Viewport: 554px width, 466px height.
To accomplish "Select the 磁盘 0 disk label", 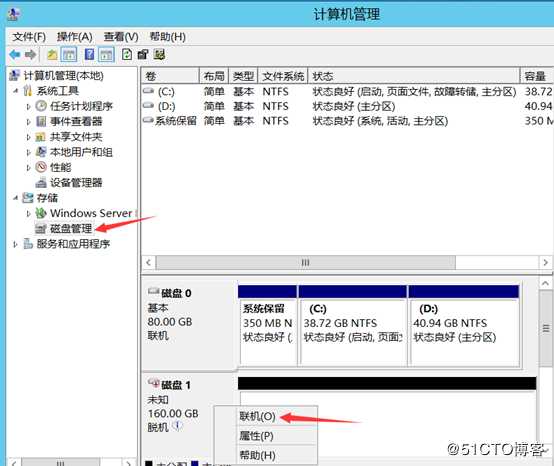I will pos(176,293).
